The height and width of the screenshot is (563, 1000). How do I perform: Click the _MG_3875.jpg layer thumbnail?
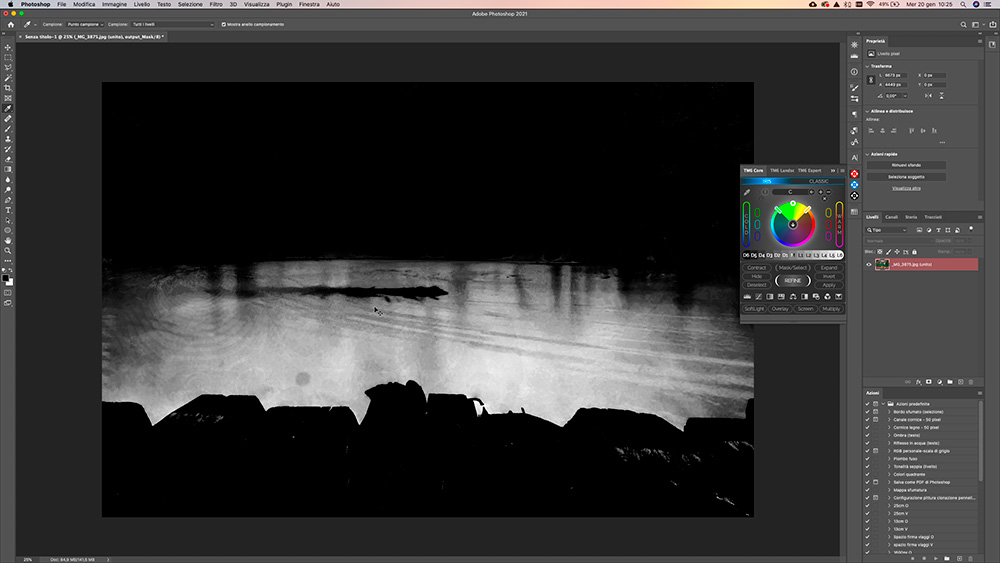[x=882, y=265]
